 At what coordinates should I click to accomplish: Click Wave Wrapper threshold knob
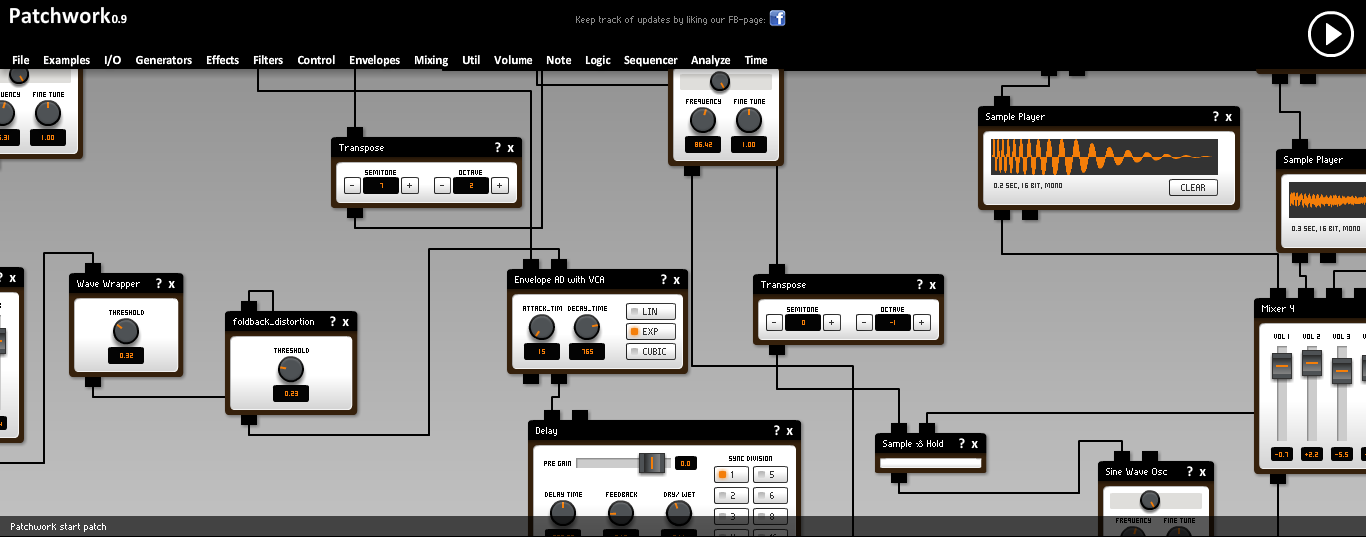click(x=127, y=331)
